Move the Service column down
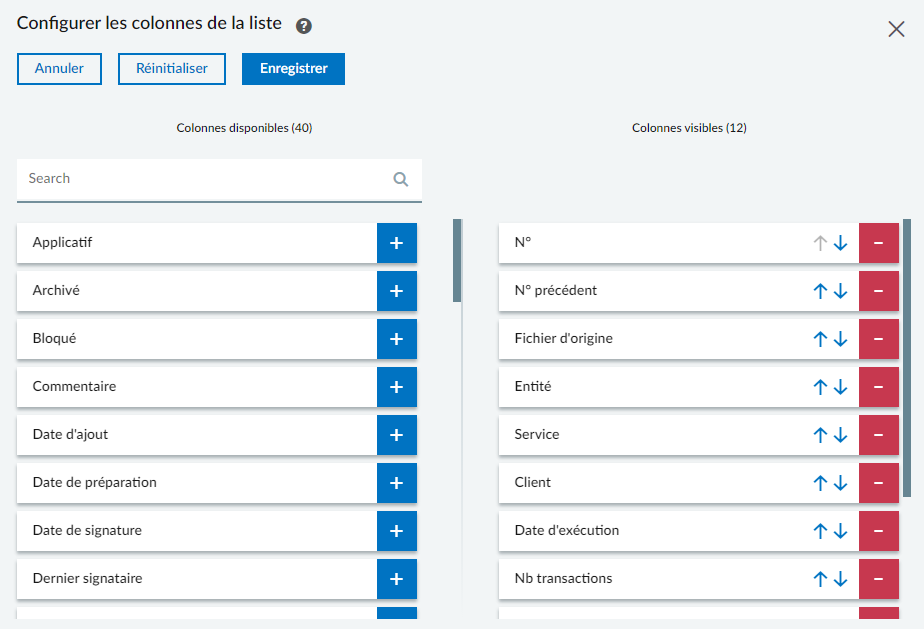 (x=841, y=435)
